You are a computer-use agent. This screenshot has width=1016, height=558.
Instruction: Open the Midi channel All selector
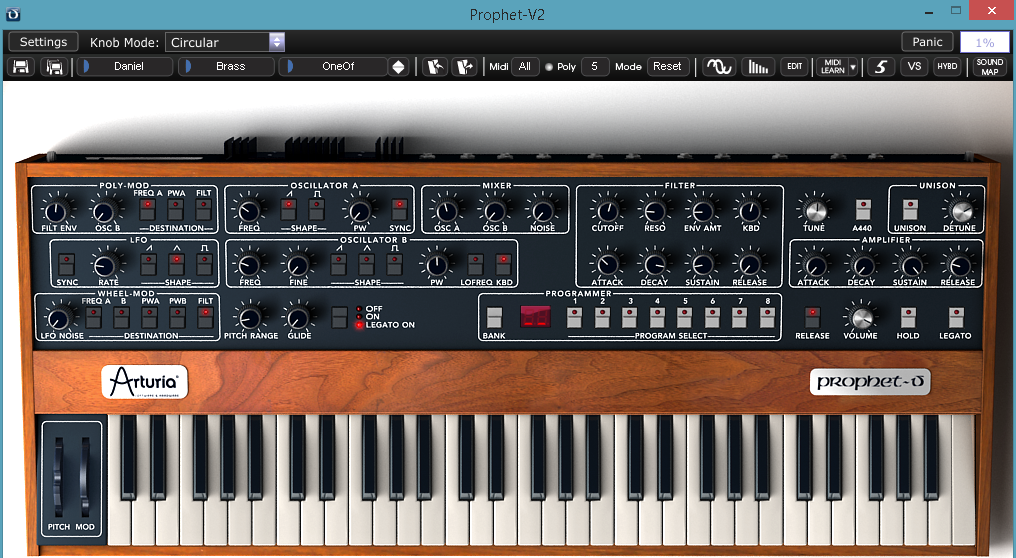(x=525, y=67)
